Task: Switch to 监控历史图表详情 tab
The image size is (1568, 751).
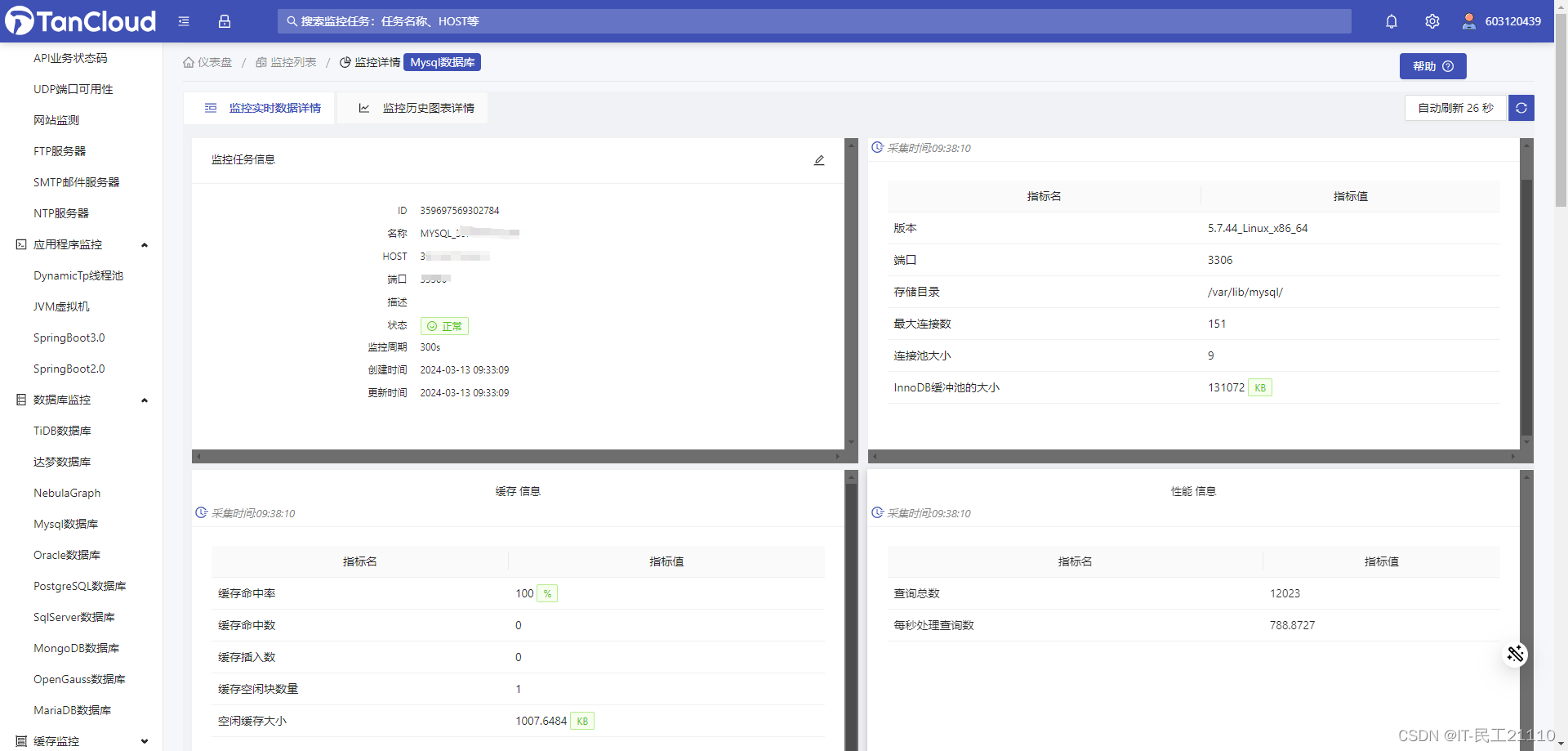Action: (x=413, y=108)
